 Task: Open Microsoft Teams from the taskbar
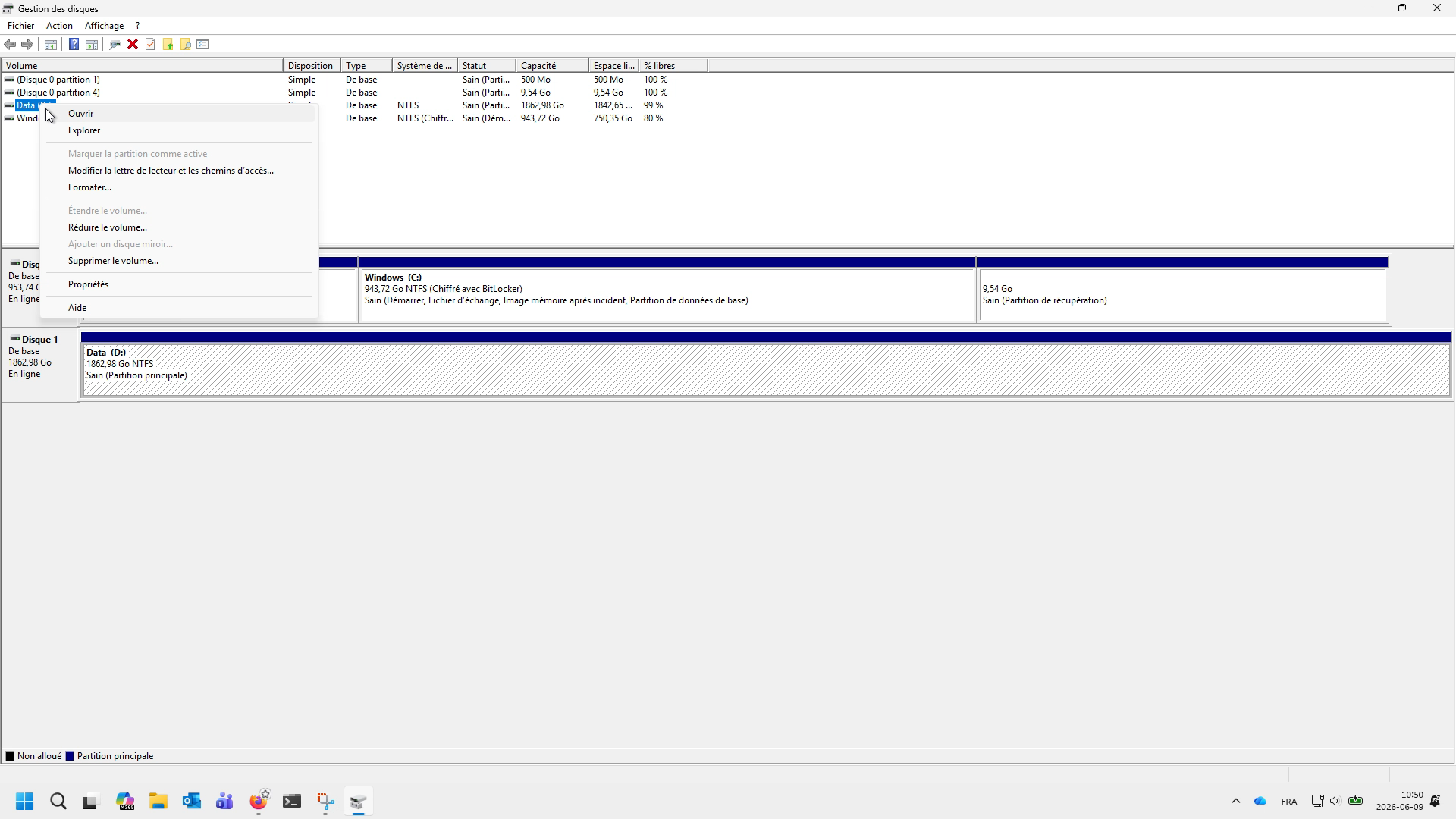(x=224, y=802)
